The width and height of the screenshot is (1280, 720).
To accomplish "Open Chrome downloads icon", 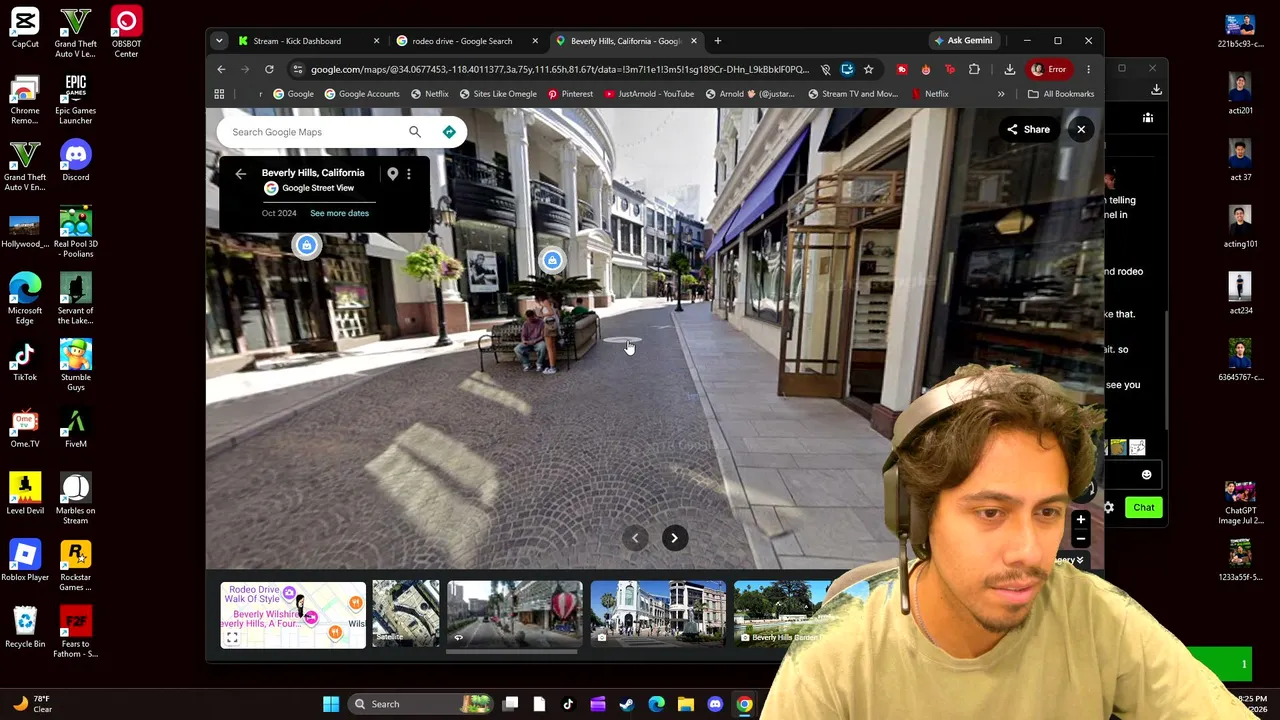I will [x=1009, y=69].
